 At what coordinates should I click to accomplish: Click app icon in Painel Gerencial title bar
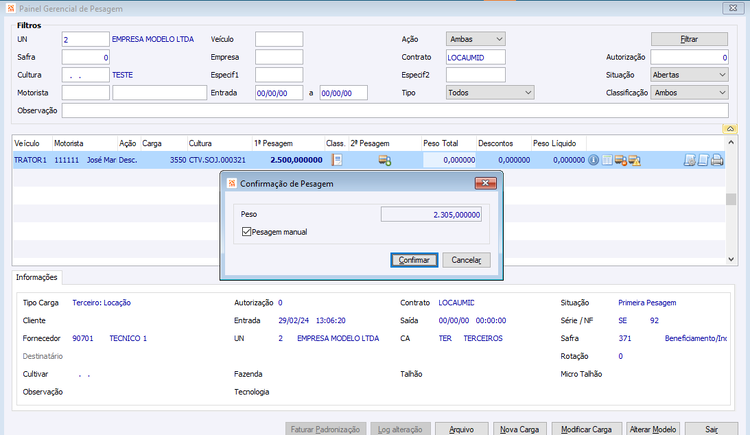pos(11,8)
